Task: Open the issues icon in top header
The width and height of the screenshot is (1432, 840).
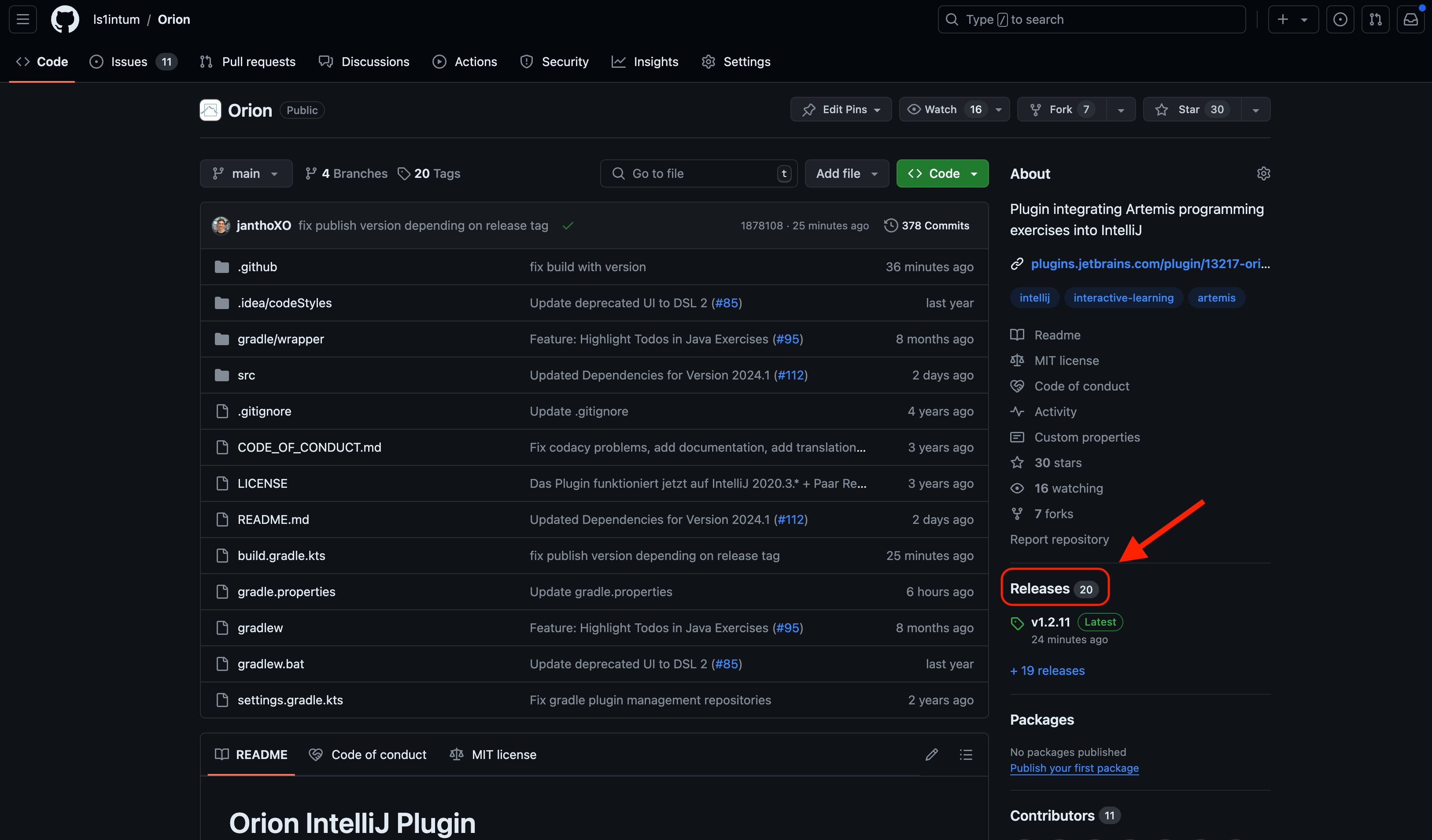Action: tap(1340, 19)
